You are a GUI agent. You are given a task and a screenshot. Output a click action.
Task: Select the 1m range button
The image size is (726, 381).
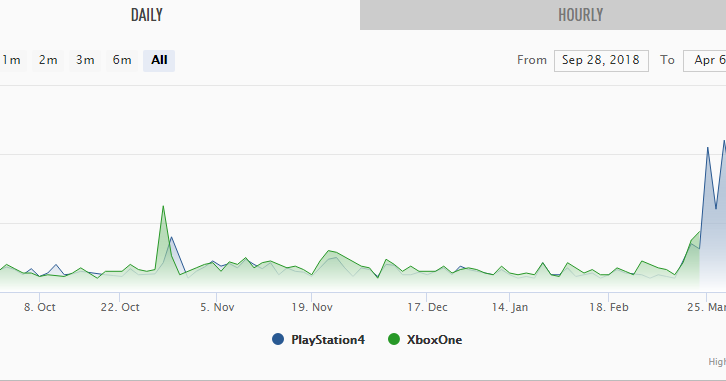[11, 60]
